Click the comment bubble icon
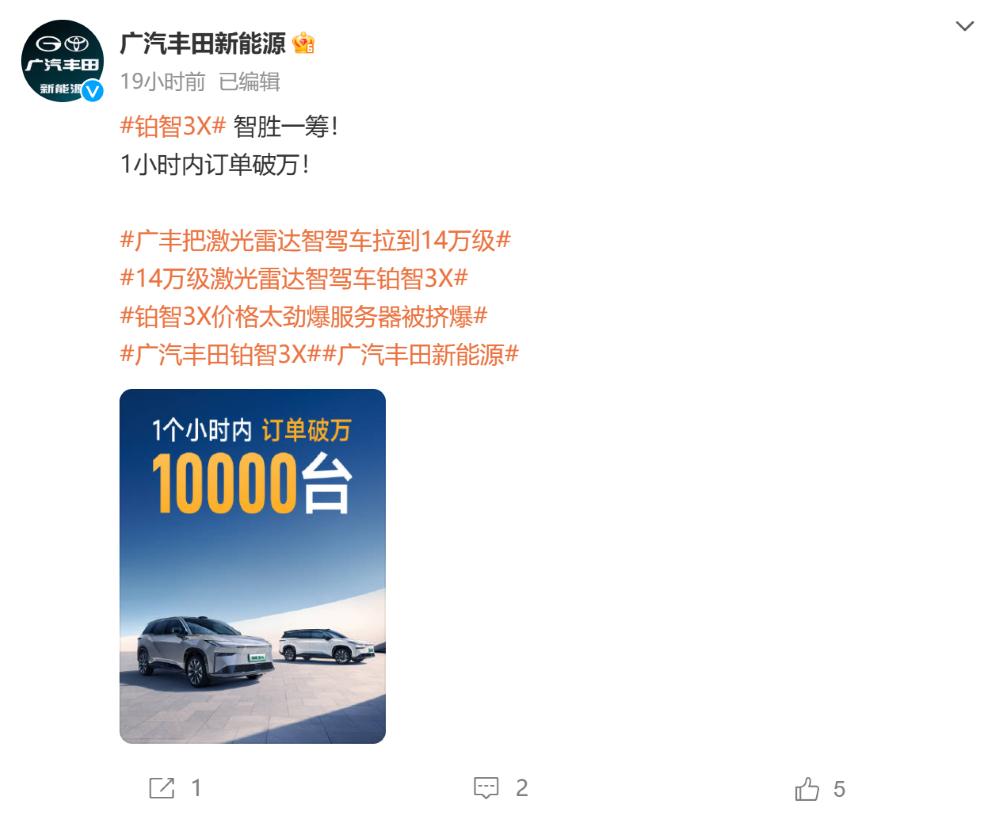 pyautogui.click(x=486, y=788)
